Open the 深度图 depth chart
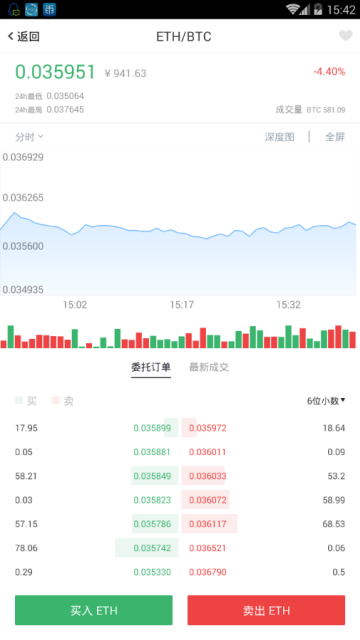 pos(280,137)
